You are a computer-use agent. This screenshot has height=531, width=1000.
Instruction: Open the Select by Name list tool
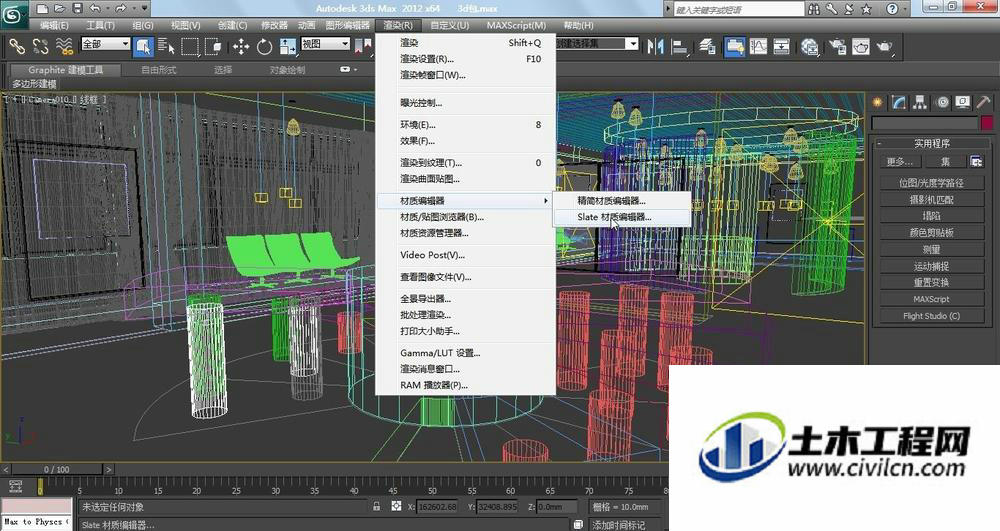[x=166, y=46]
